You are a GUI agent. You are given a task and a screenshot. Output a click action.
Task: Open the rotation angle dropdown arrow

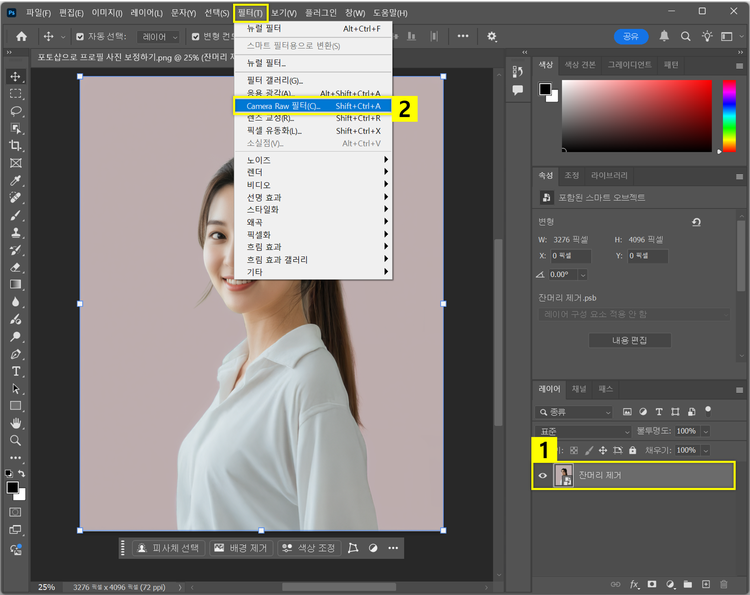pos(583,275)
